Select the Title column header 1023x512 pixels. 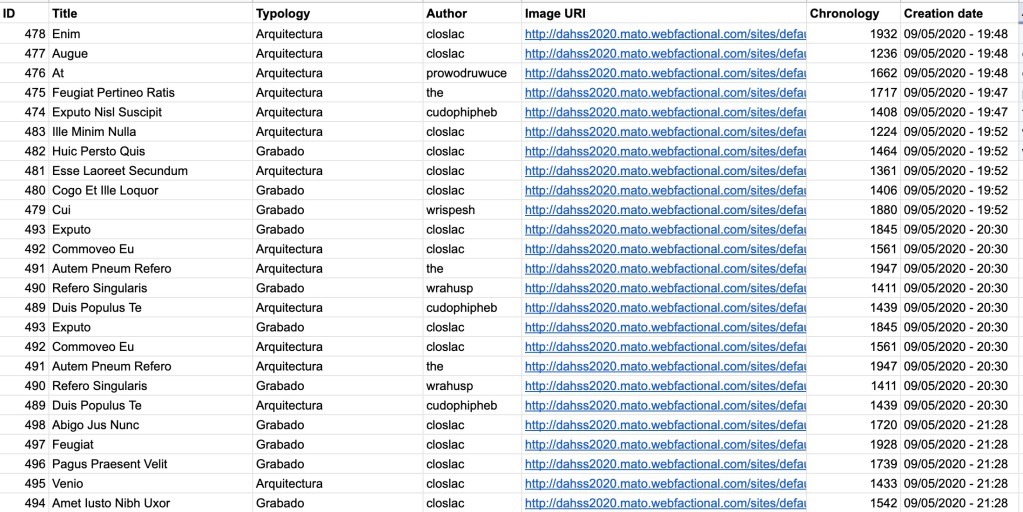[151, 14]
